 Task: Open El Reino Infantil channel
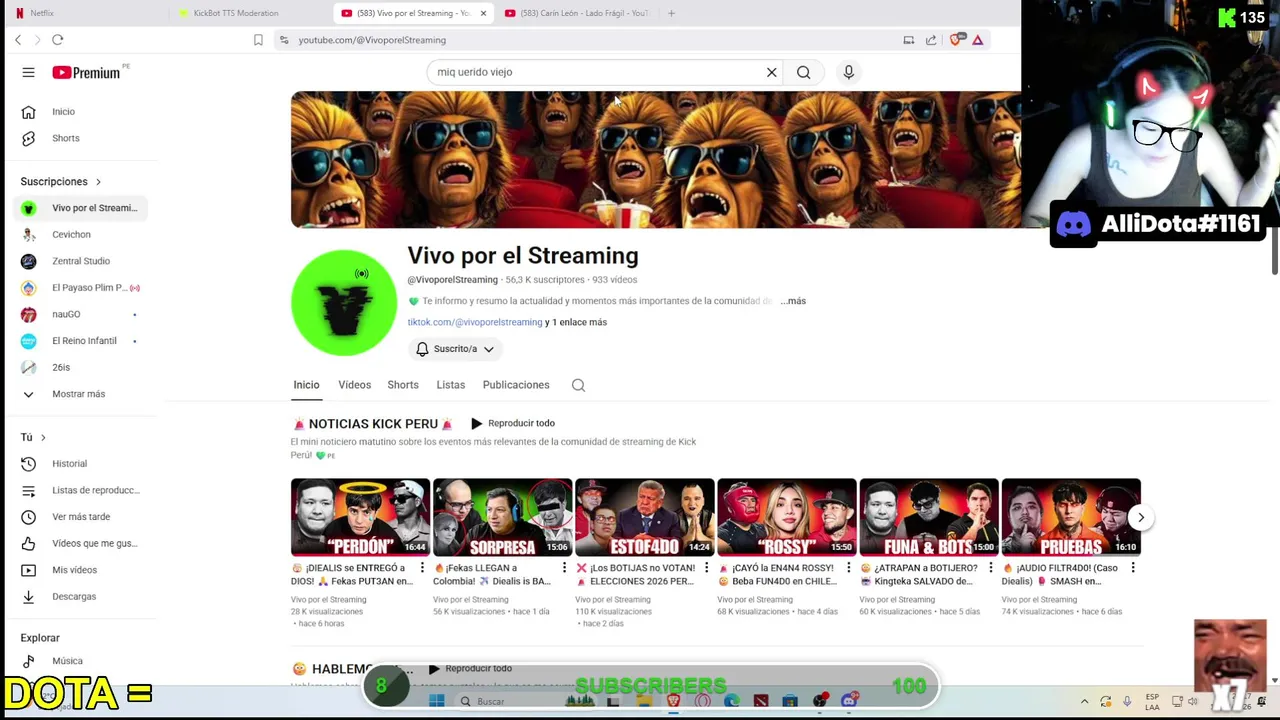click(82, 341)
